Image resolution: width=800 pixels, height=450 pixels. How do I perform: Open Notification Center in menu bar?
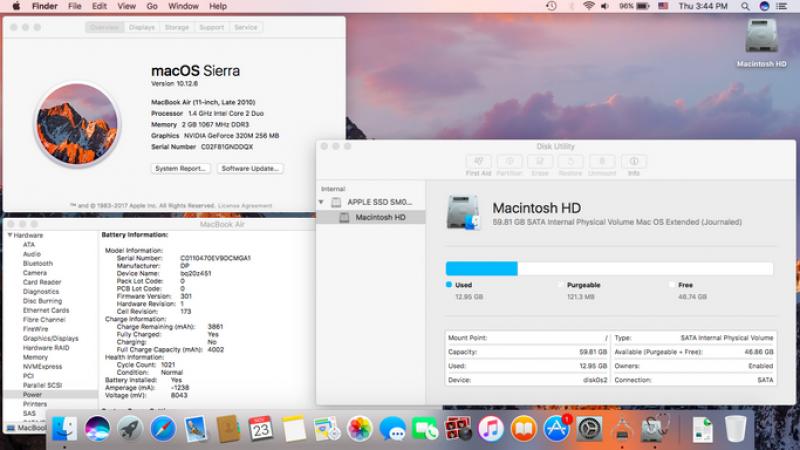[x=781, y=6]
